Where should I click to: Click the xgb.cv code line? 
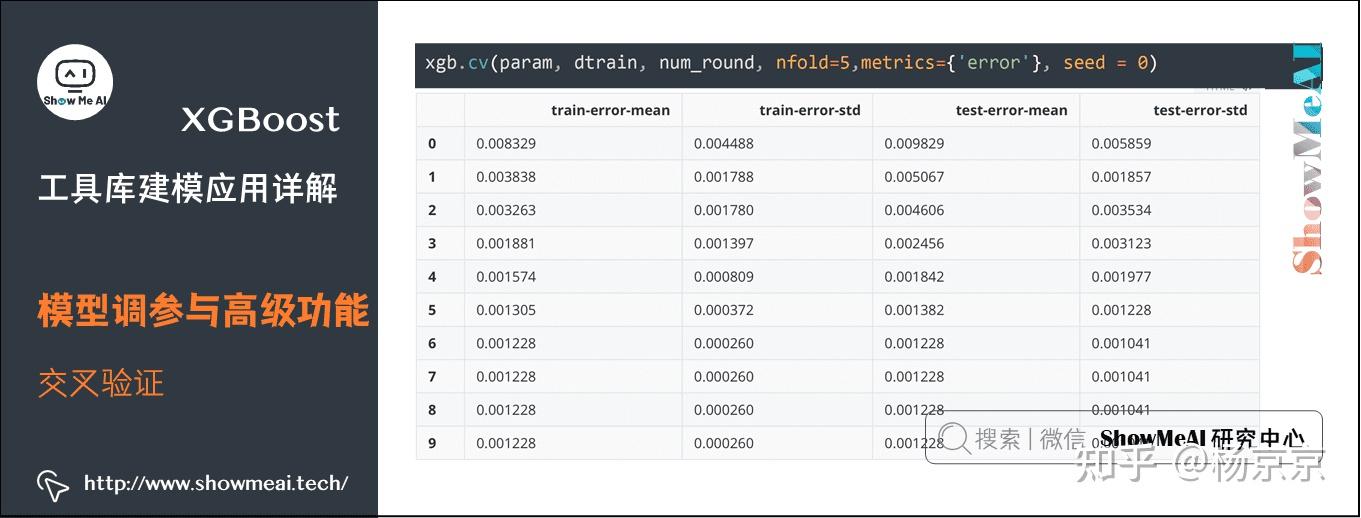pyautogui.click(x=790, y=63)
